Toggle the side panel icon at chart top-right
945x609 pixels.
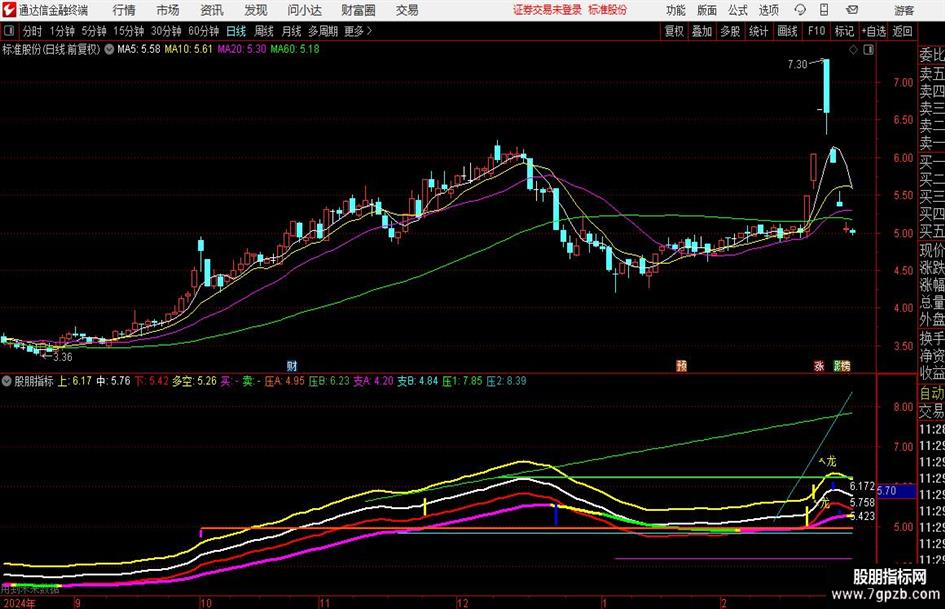[868, 50]
